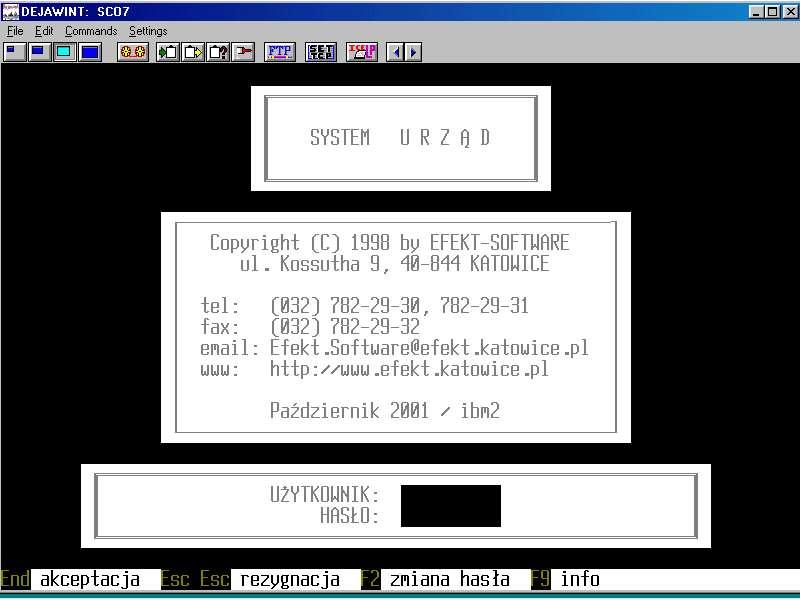The width and height of the screenshot is (800, 600).
Task: Click the UŻYTKOWNIK label
Action: 324,494
